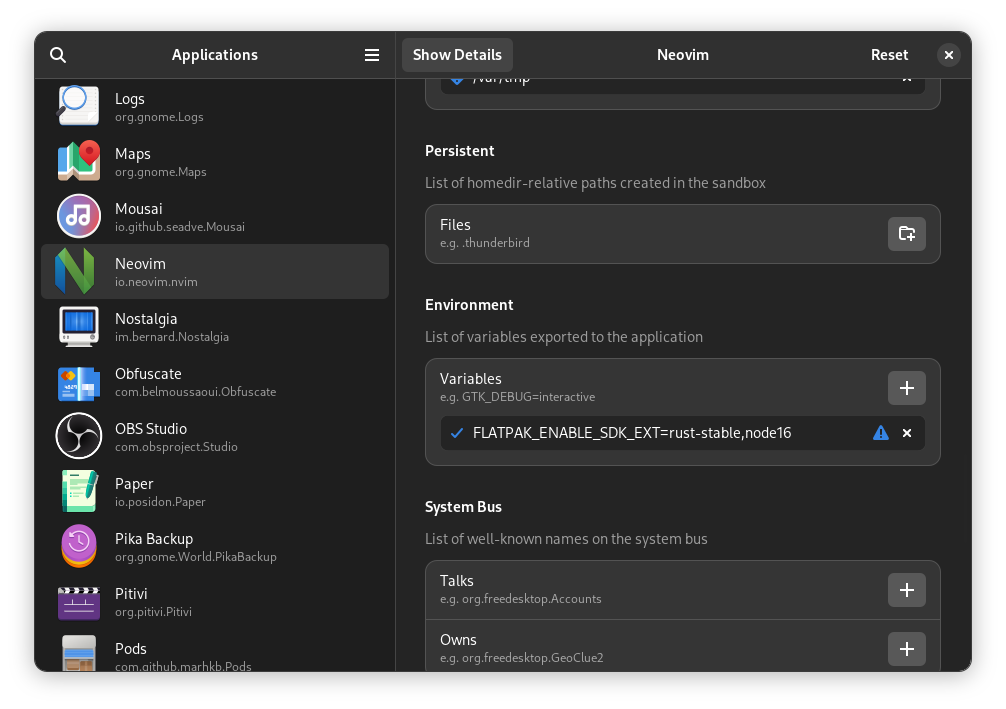Select the Mousai application icon
The width and height of the screenshot is (1006, 709).
tap(78, 216)
